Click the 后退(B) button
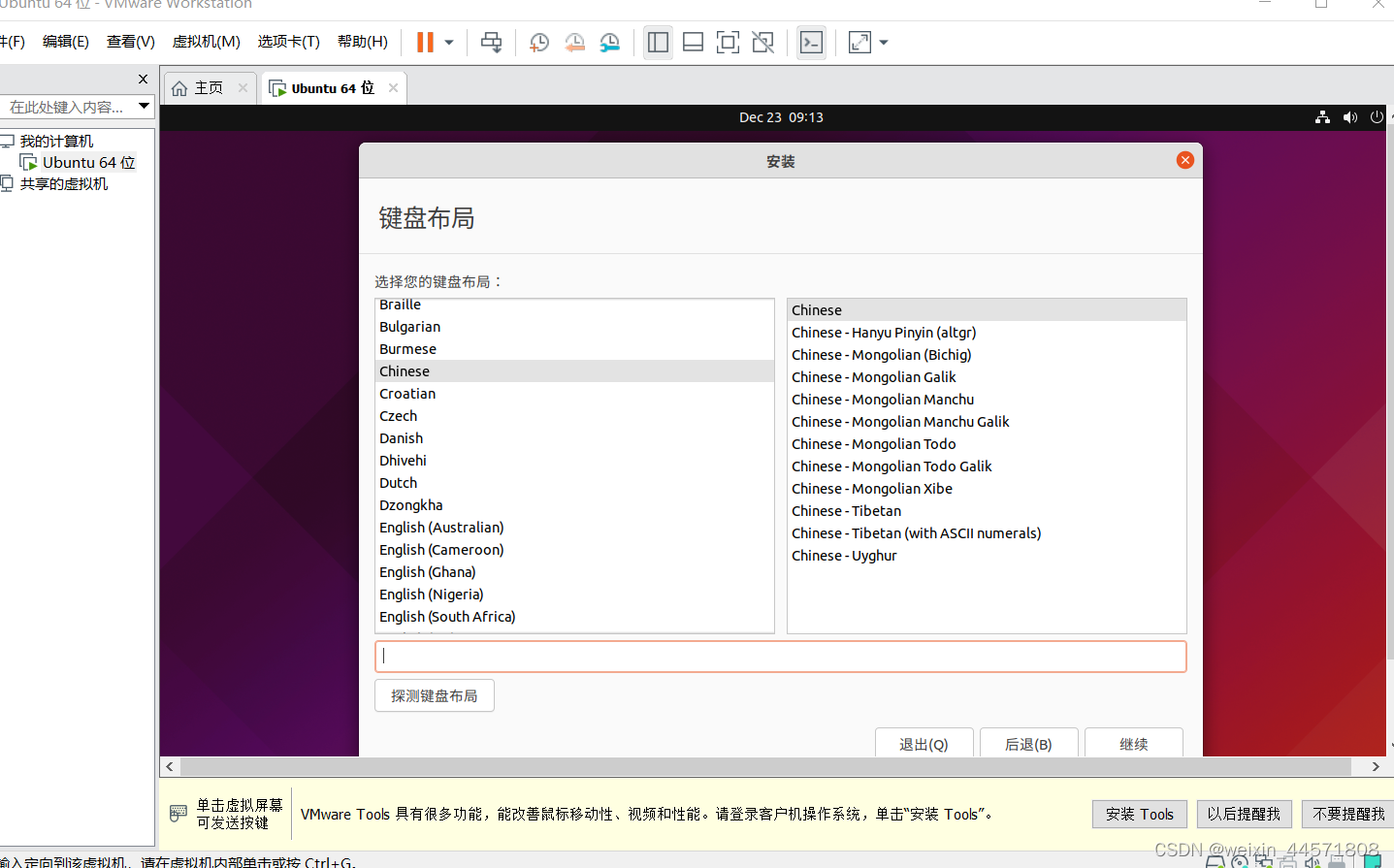 [x=1028, y=743]
